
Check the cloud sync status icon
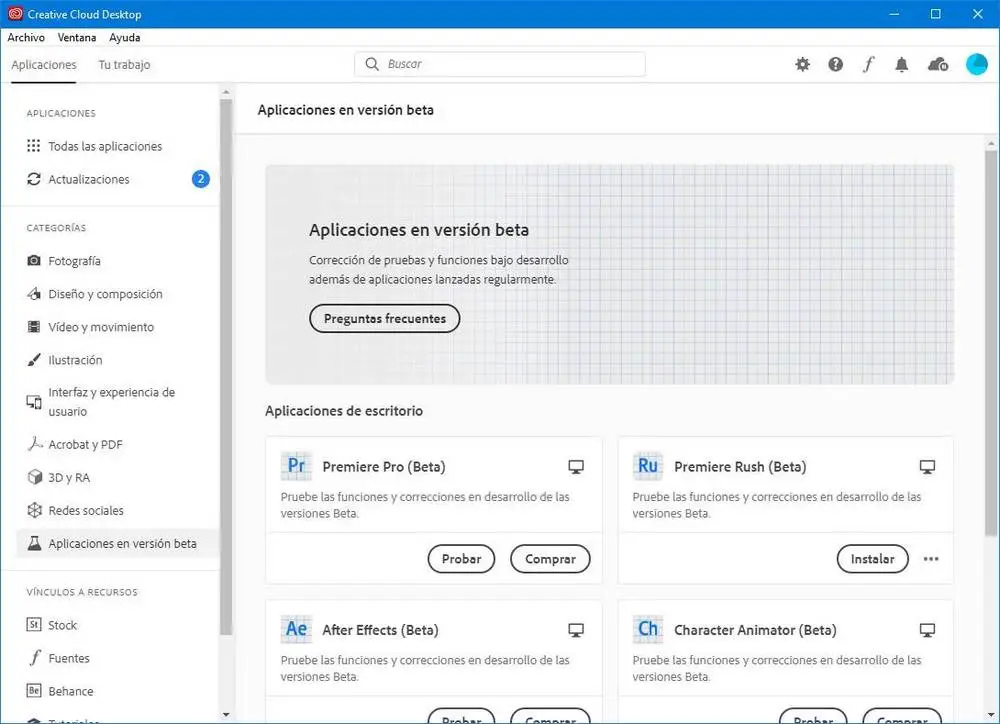click(x=937, y=64)
